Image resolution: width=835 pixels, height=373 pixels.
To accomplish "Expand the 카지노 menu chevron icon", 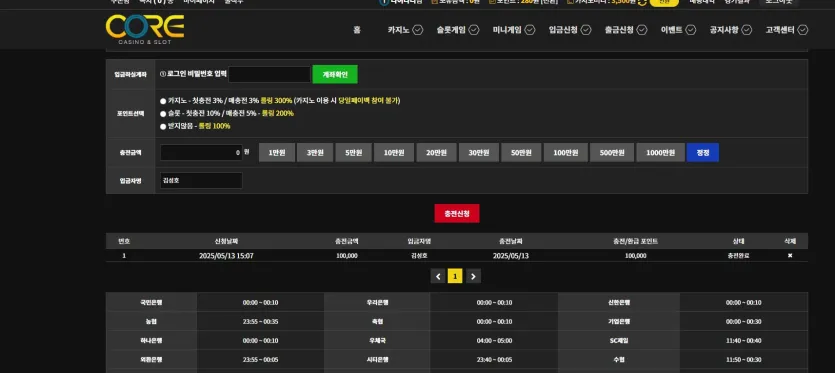I will 418,30.
